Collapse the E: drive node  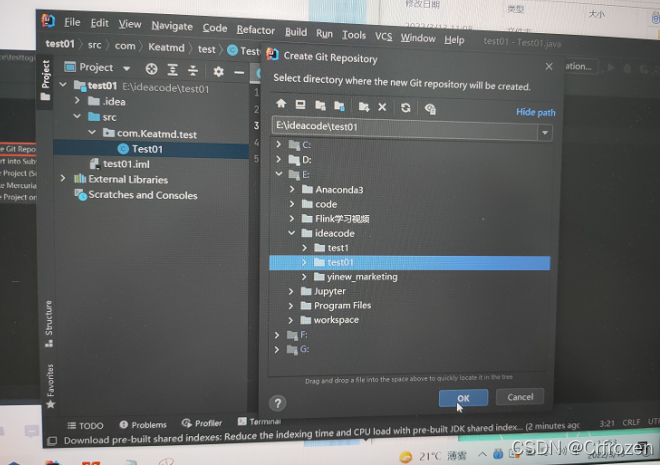(279, 174)
